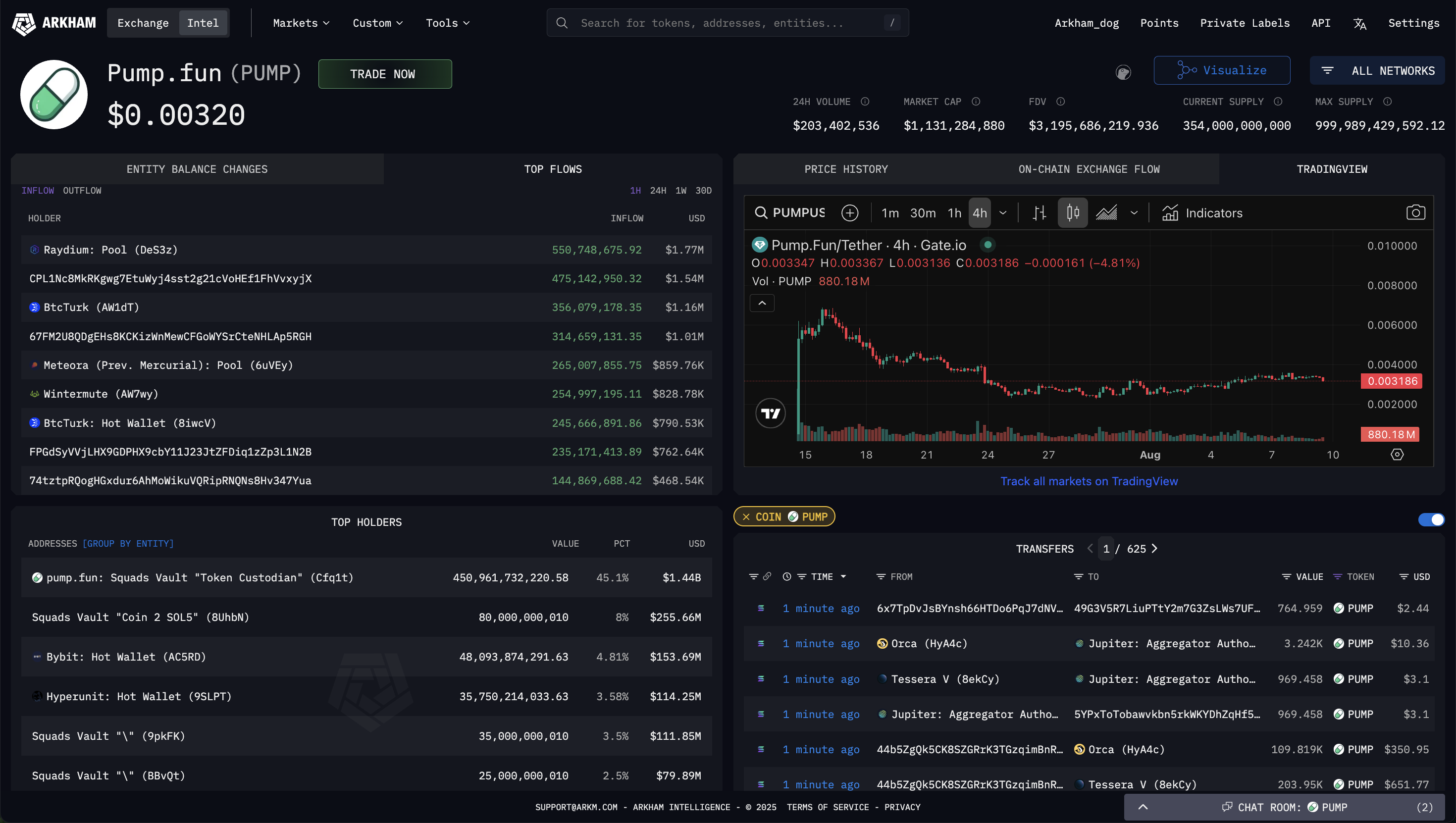Click the info icon next to MARKET CAP
This screenshot has height=823, width=1456.
976,102
